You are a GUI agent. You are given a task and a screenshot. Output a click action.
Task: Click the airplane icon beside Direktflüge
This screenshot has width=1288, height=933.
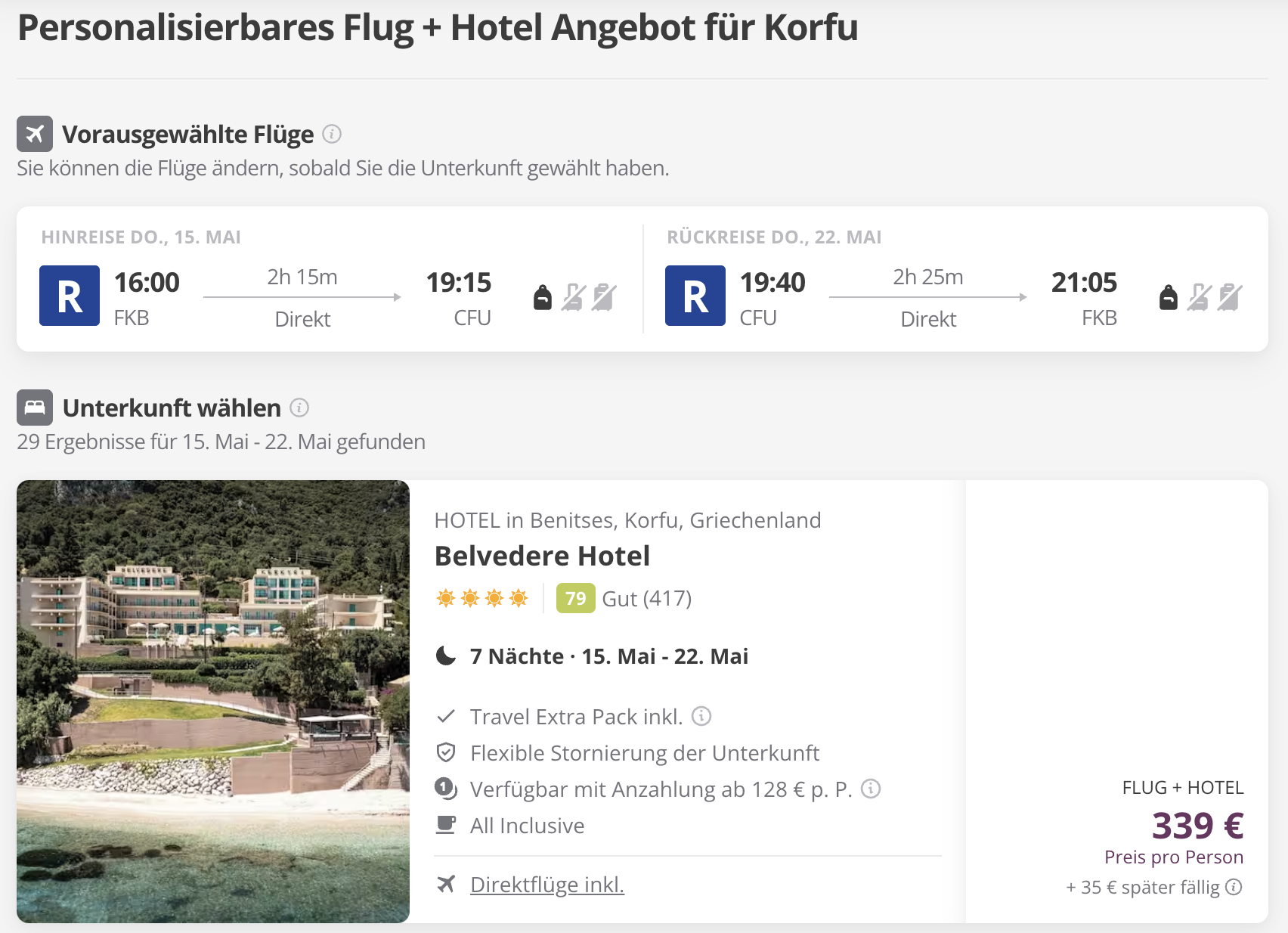pos(446,884)
